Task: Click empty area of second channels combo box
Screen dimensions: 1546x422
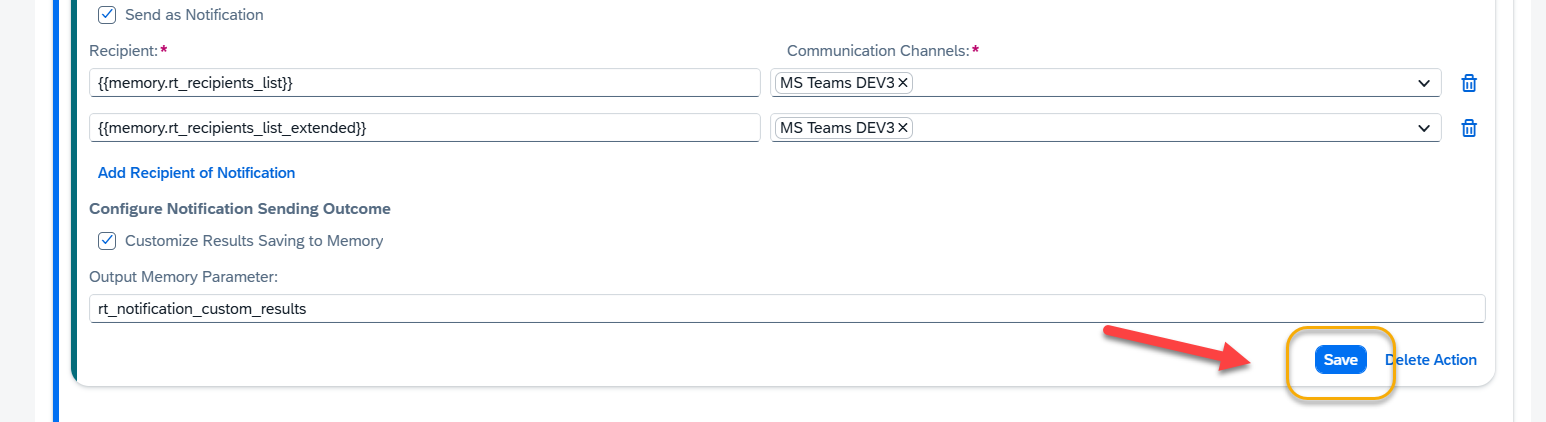Action: pyautogui.click(x=1150, y=128)
